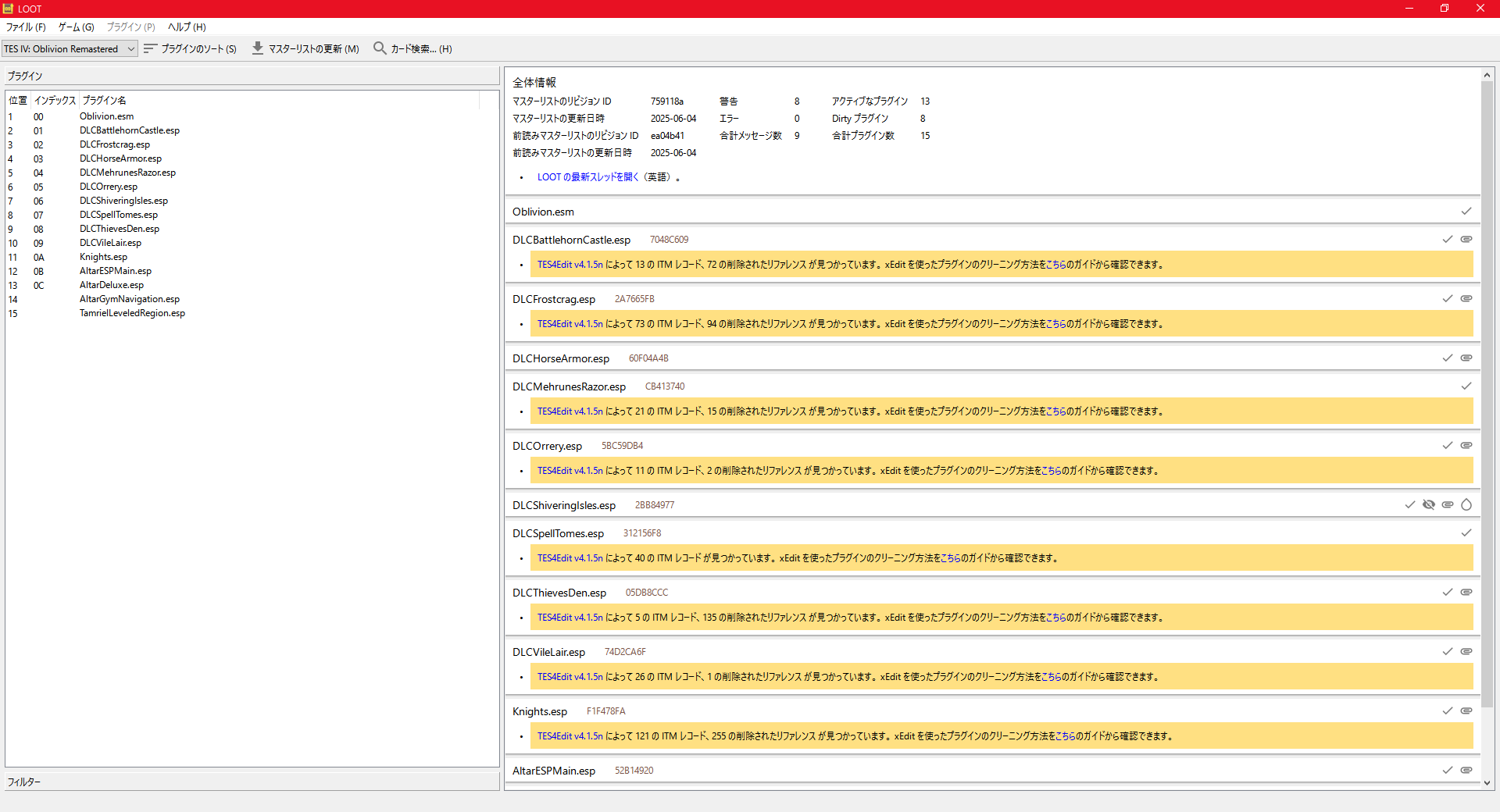
Task: Open こちら guide link in DLCMehrunesRazor.esp message
Action: (1055, 411)
